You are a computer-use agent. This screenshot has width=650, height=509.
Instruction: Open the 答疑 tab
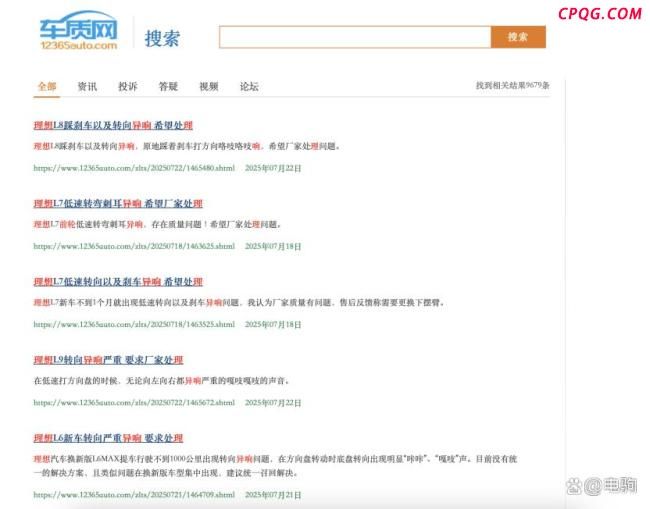[x=168, y=86]
